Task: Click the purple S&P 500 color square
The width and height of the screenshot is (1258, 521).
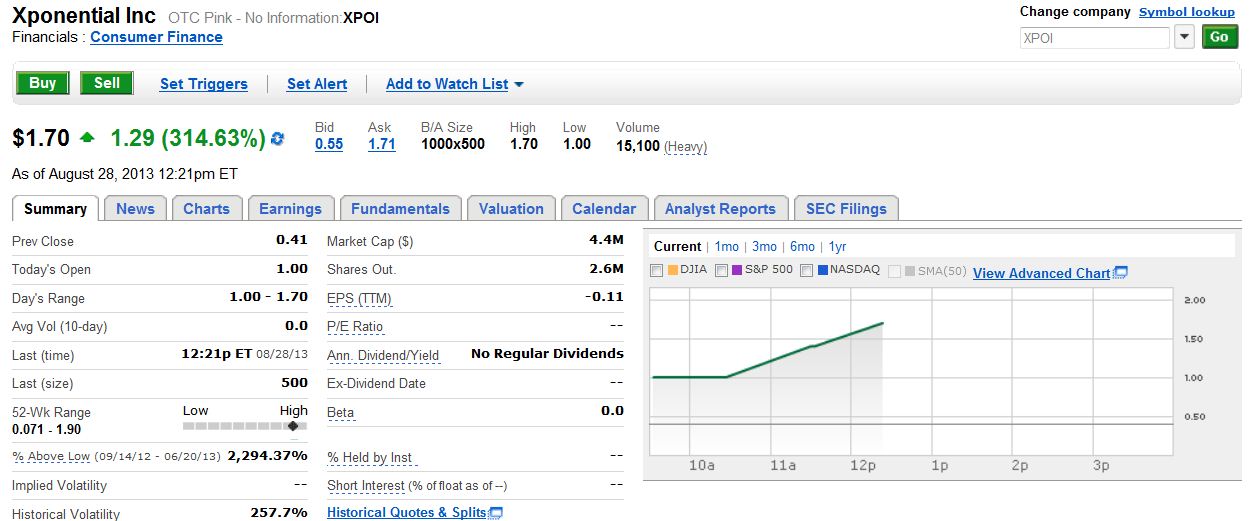Action: click(x=738, y=270)
